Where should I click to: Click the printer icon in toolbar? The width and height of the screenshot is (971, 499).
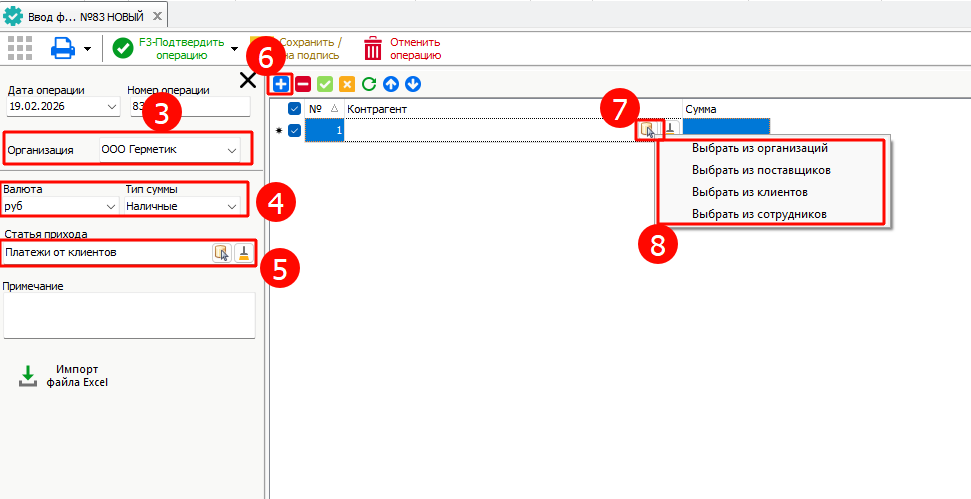tap(63, 48)
